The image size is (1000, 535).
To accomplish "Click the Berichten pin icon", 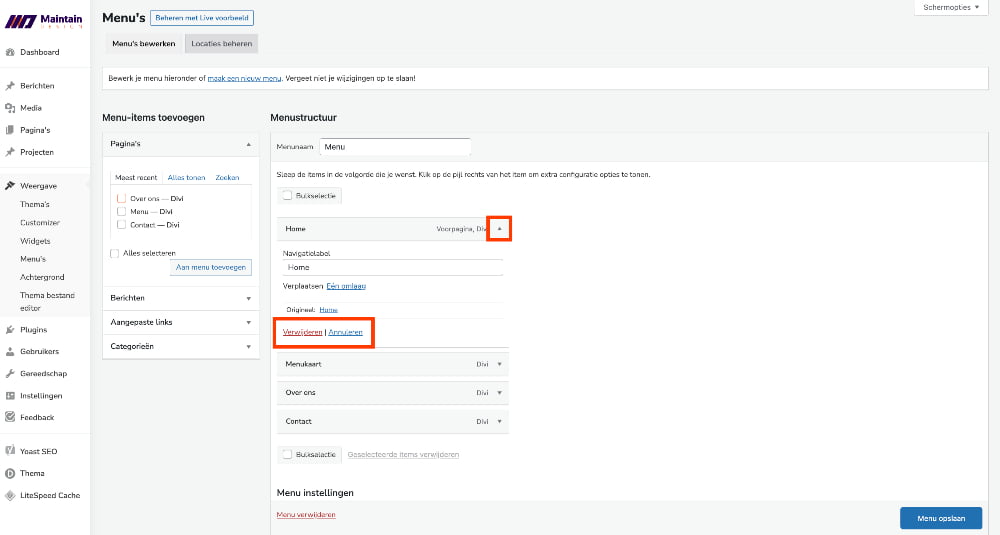I will (x=10, y=85).
